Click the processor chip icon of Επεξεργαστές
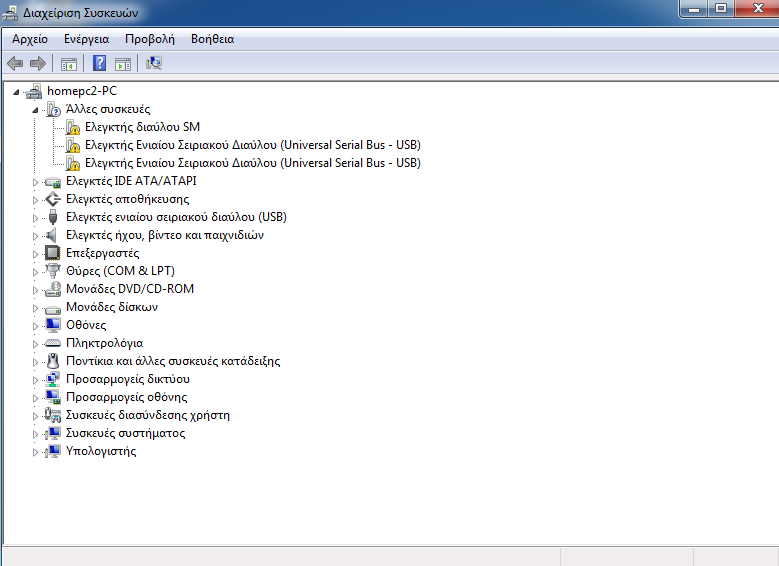The height and width of the screenshot is (566, 779). click(x=53, y=253)
